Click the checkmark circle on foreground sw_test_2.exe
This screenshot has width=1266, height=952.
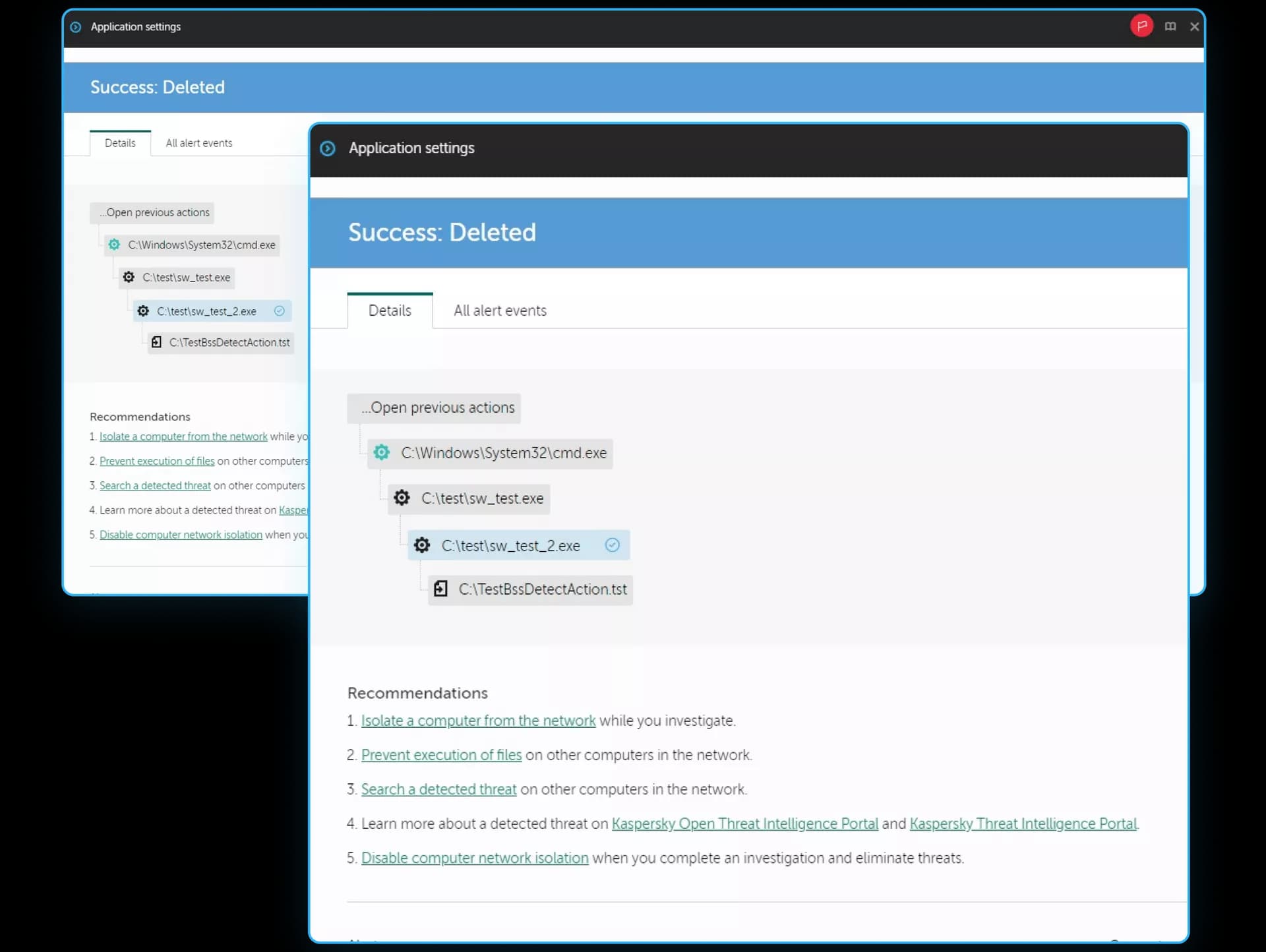click(x=612, y=545)
